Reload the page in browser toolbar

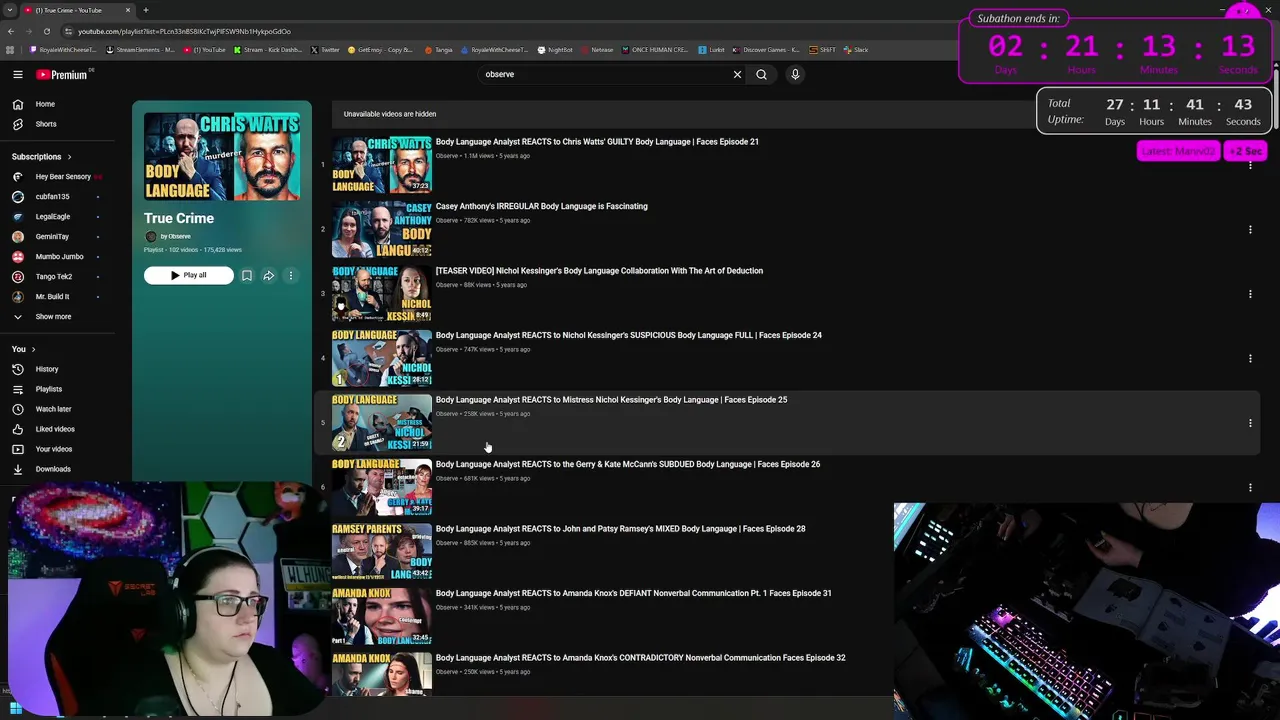pos(46,31)
